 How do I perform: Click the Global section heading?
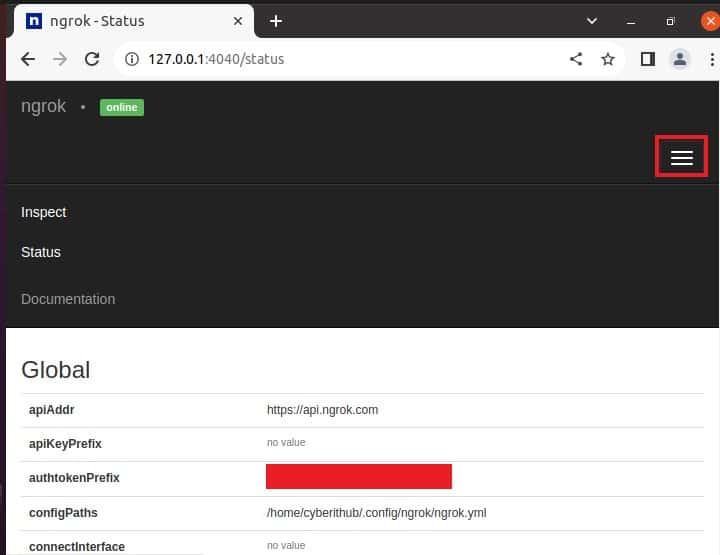pyautogui.click(x=56, y=370)
